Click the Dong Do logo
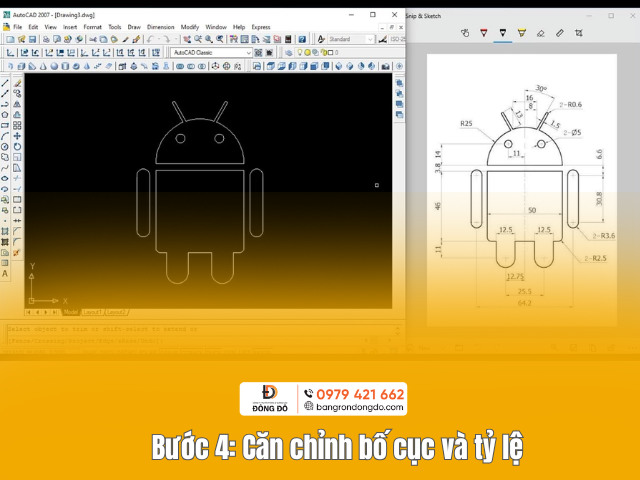The width and height of the screenshot is (640, 480). (x=270, y=398)
